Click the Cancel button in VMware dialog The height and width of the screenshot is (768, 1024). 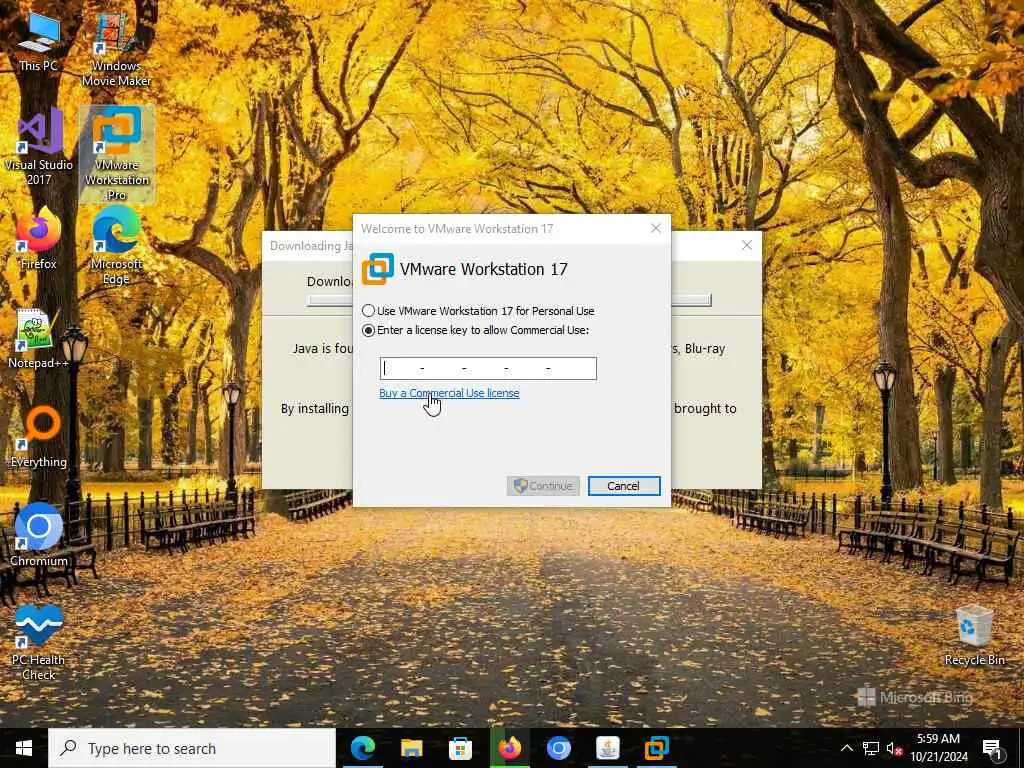point(624,486)
